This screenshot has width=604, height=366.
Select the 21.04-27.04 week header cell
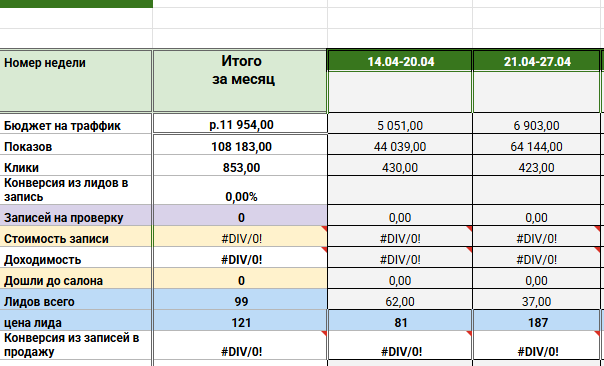[537, 61]
